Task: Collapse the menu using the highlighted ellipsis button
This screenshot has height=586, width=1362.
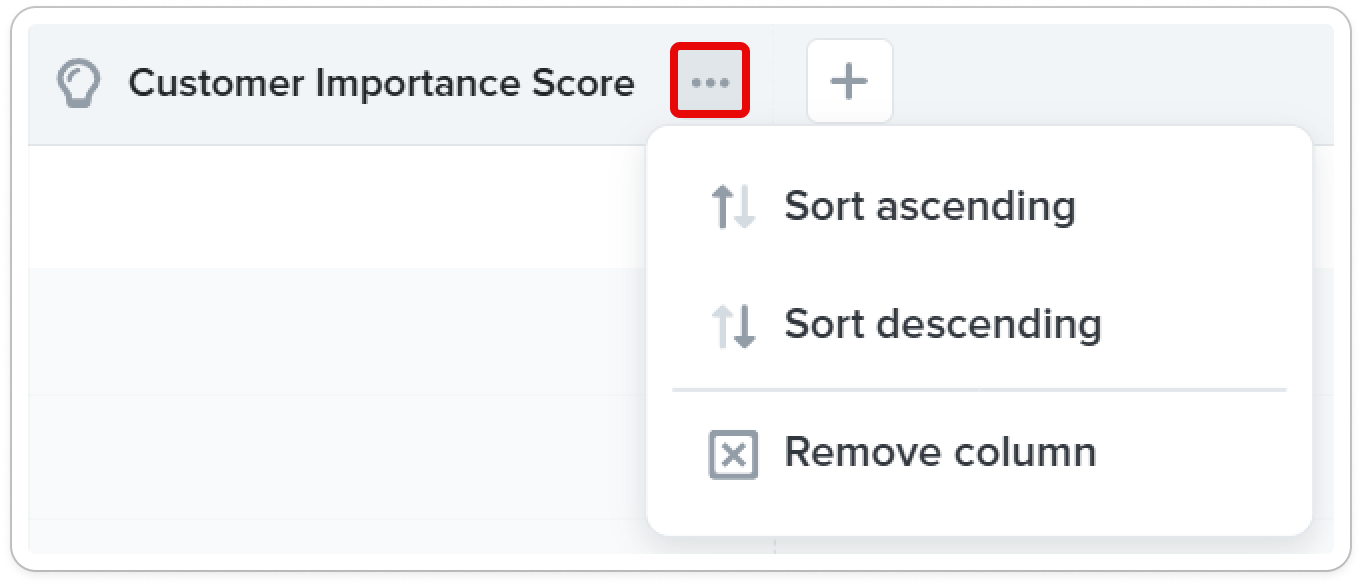Action: point(710,82)
